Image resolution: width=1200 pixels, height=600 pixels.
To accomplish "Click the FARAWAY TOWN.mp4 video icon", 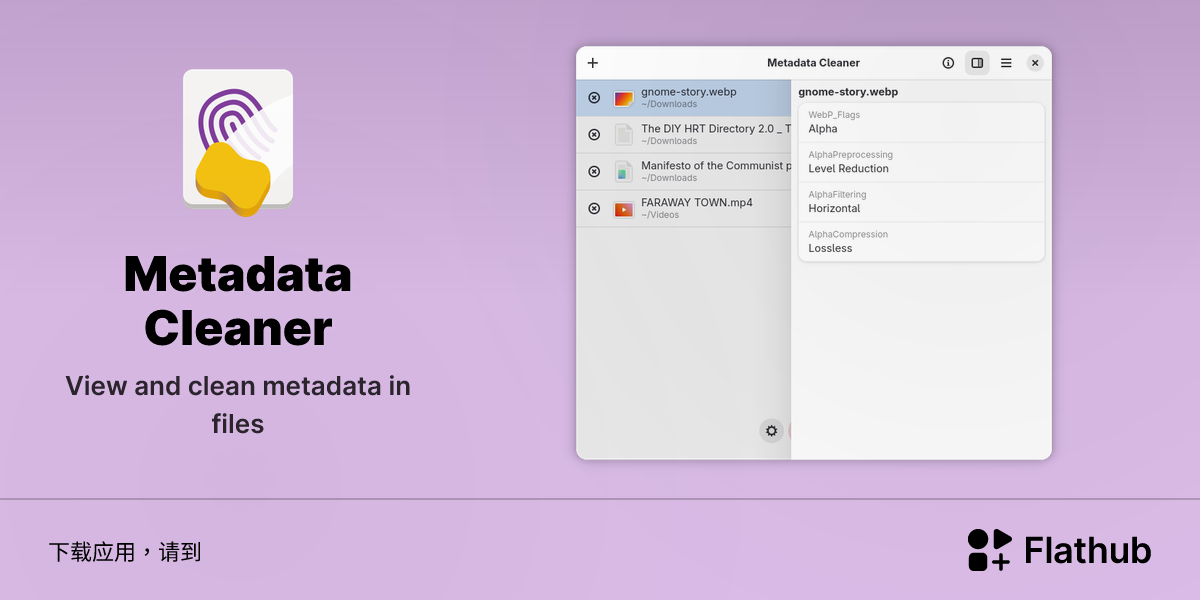I will pos(624,209).
